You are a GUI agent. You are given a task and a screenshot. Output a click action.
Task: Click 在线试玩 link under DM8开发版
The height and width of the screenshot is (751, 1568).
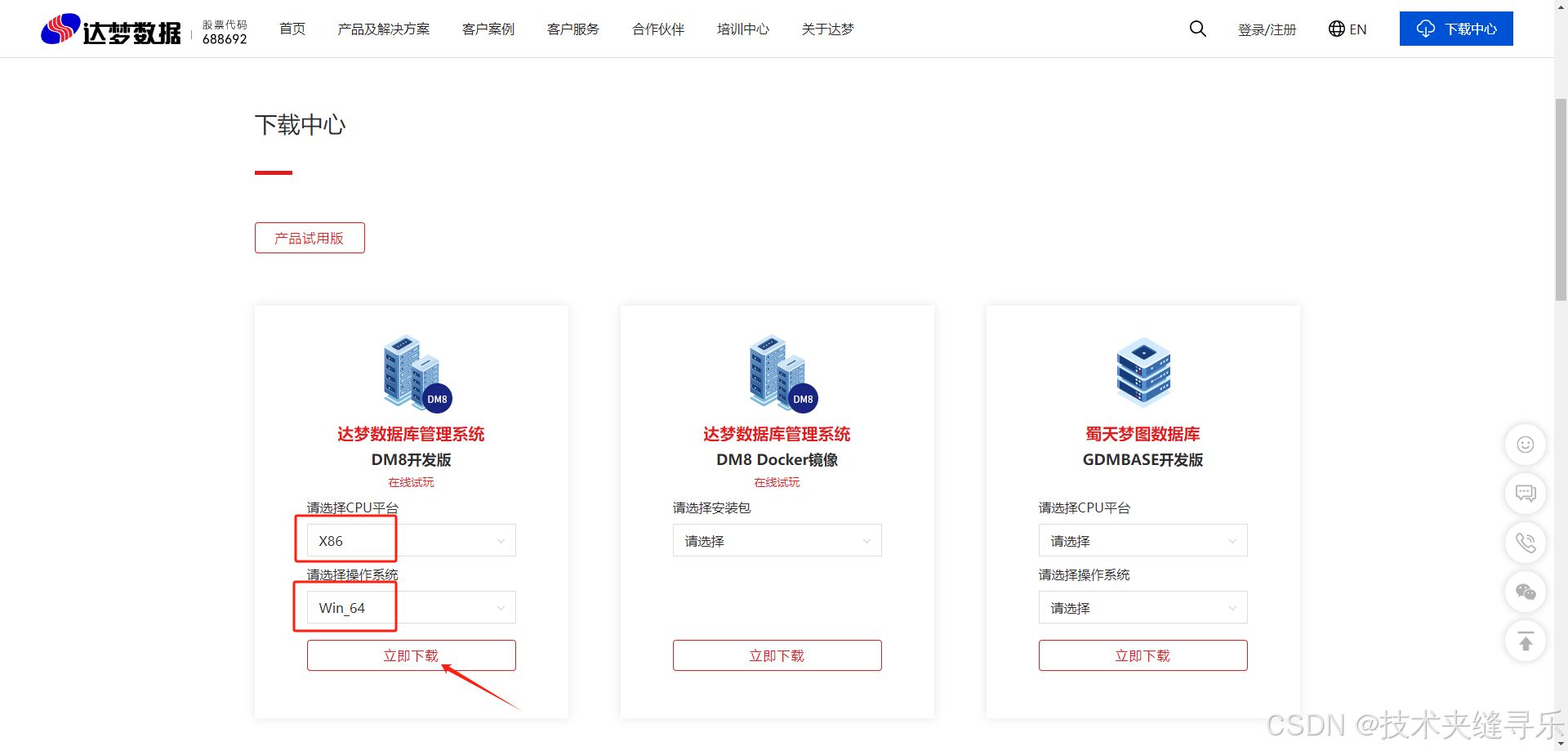[412, 482]
